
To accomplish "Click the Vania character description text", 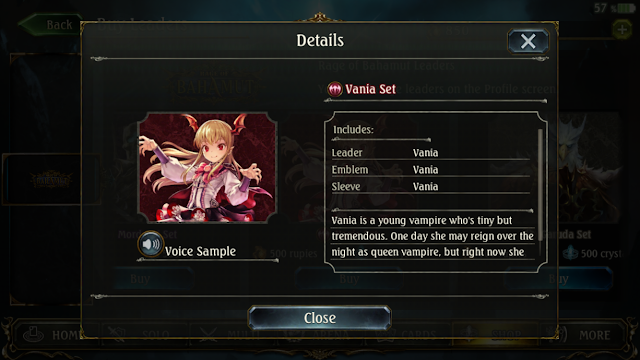I will click(x=432, y=236).
